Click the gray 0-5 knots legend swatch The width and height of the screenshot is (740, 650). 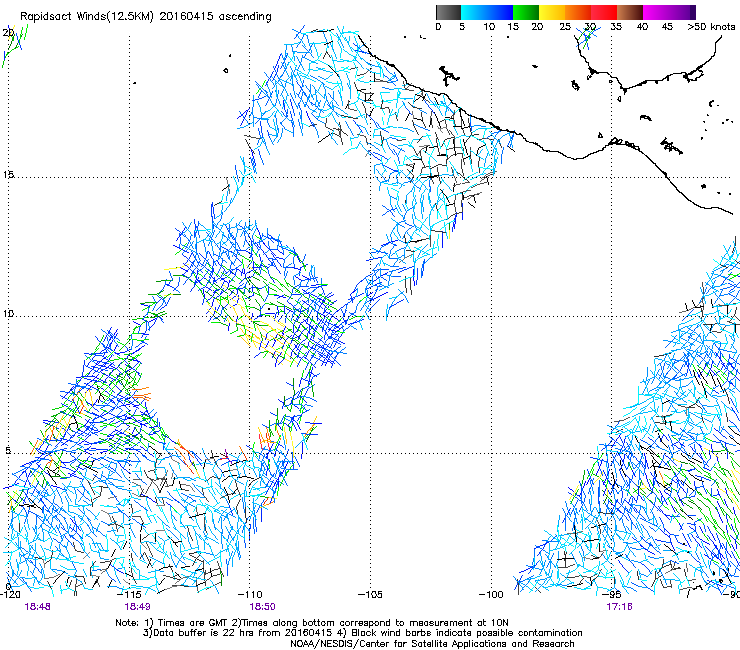tap(448, 12)
